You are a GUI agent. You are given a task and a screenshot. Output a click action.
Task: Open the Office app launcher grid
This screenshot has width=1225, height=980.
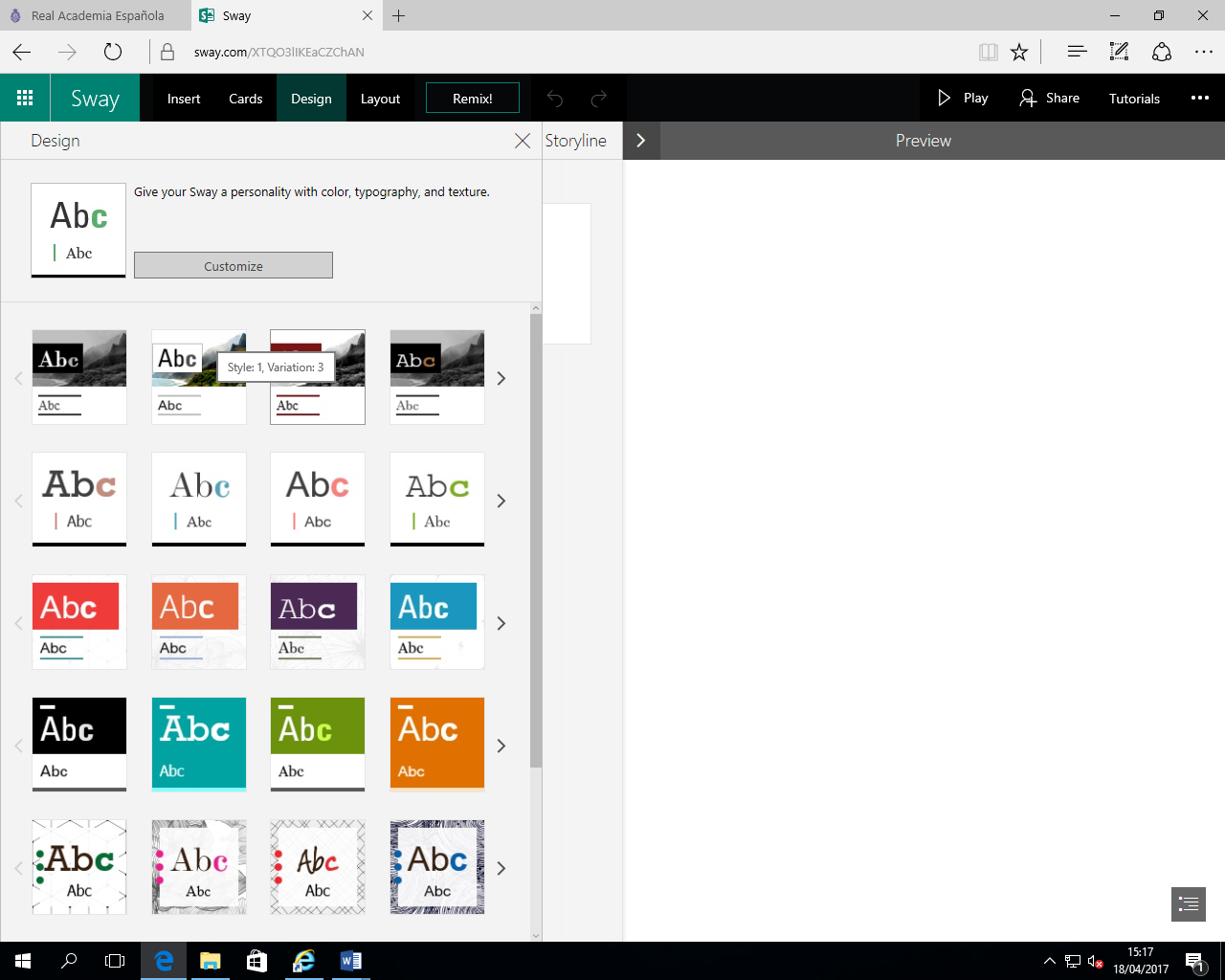[x=25, y=98]
